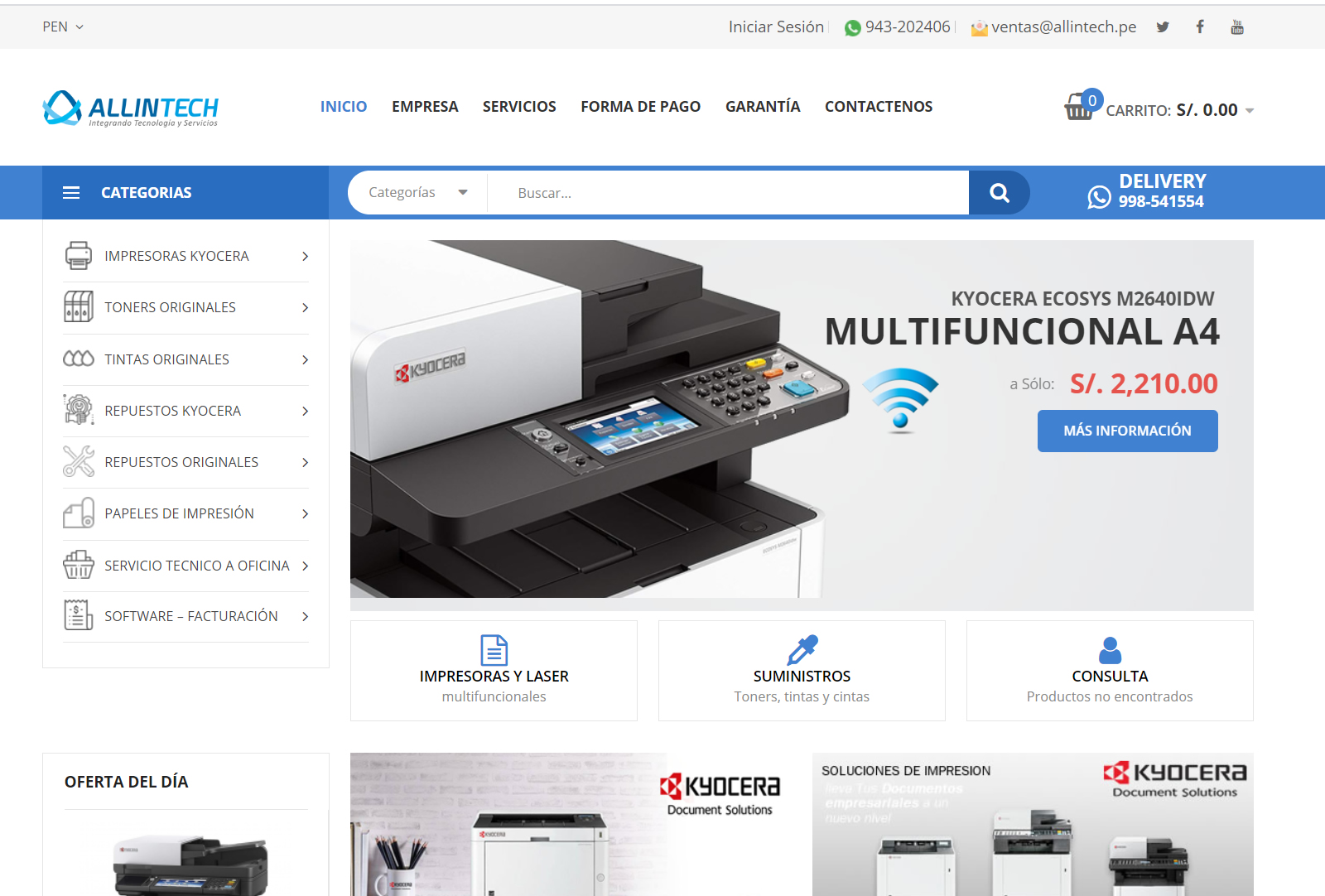Click the Software Facturación invoice icon
The width and height of the screenshot is (1325, 896).
tap(79, 615)
